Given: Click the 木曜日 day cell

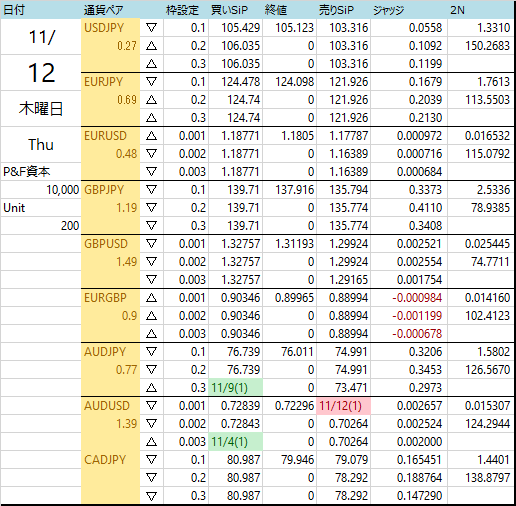Looking at the screenshot, I should (41, 109).
